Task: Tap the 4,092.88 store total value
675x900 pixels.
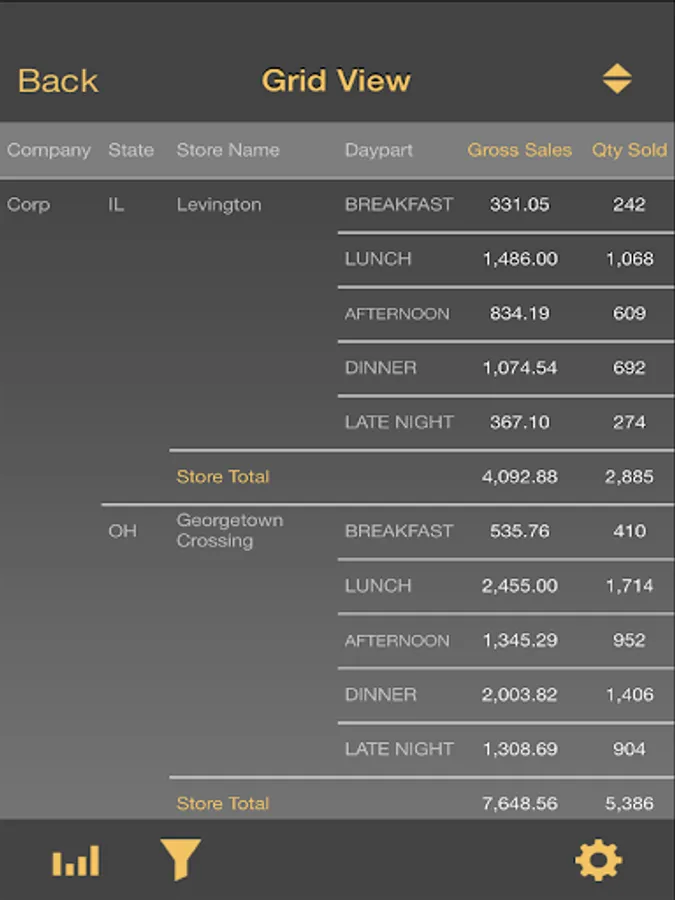Action: [x=519, y=477]
